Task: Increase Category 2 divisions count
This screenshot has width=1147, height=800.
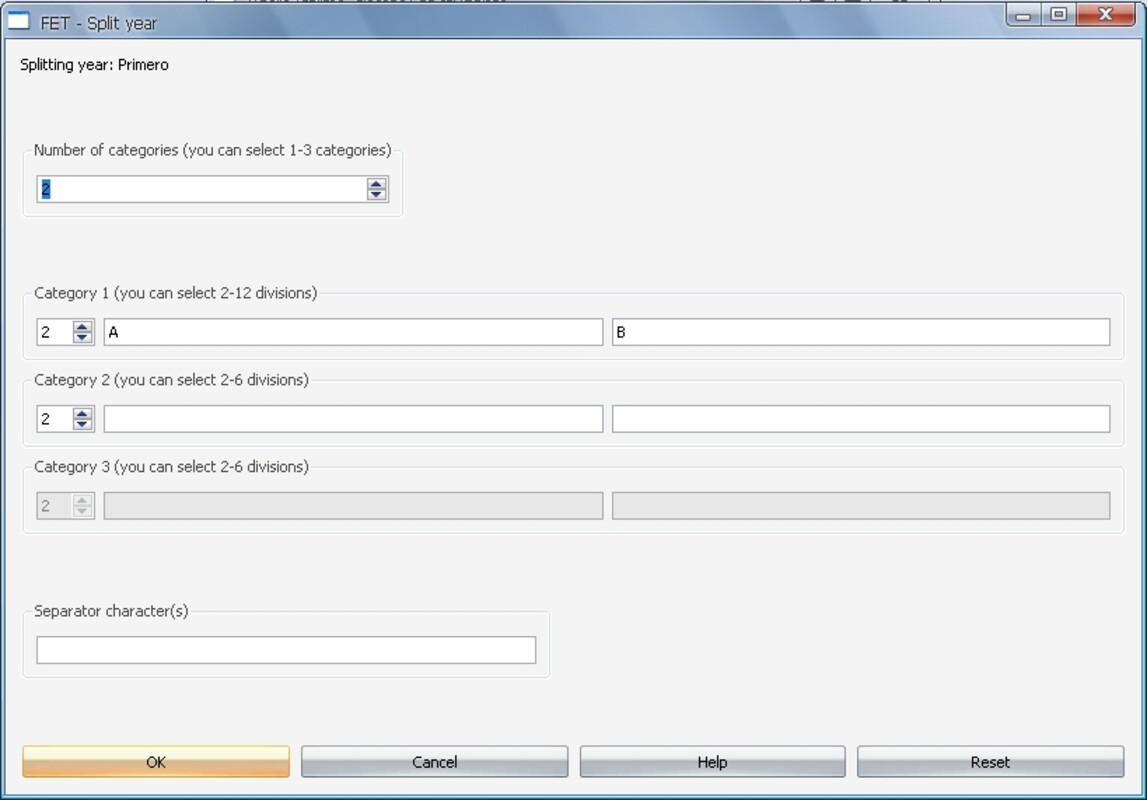Action: (82, 414)
